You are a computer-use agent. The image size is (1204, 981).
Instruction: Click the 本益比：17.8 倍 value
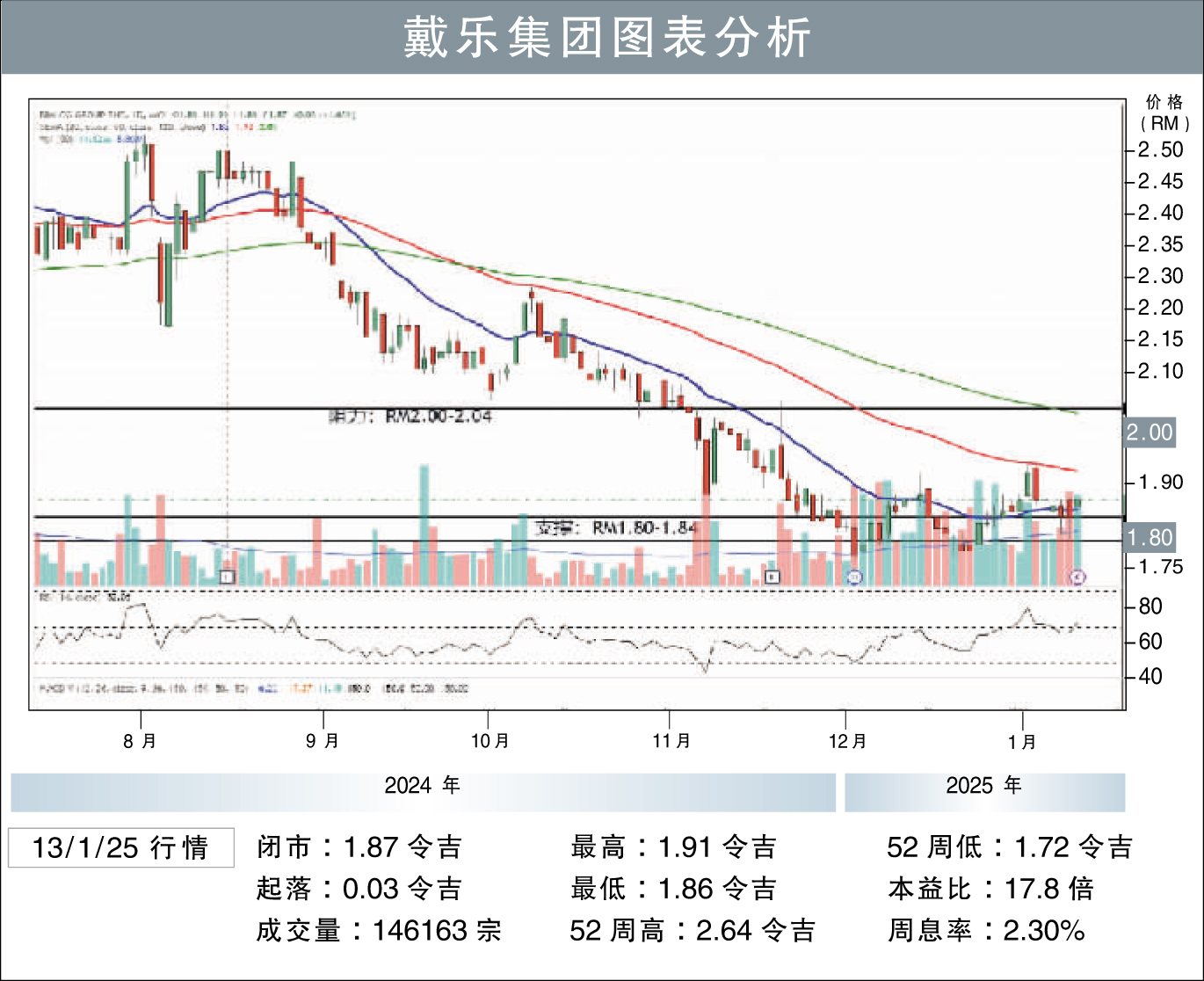click(990, 889)
